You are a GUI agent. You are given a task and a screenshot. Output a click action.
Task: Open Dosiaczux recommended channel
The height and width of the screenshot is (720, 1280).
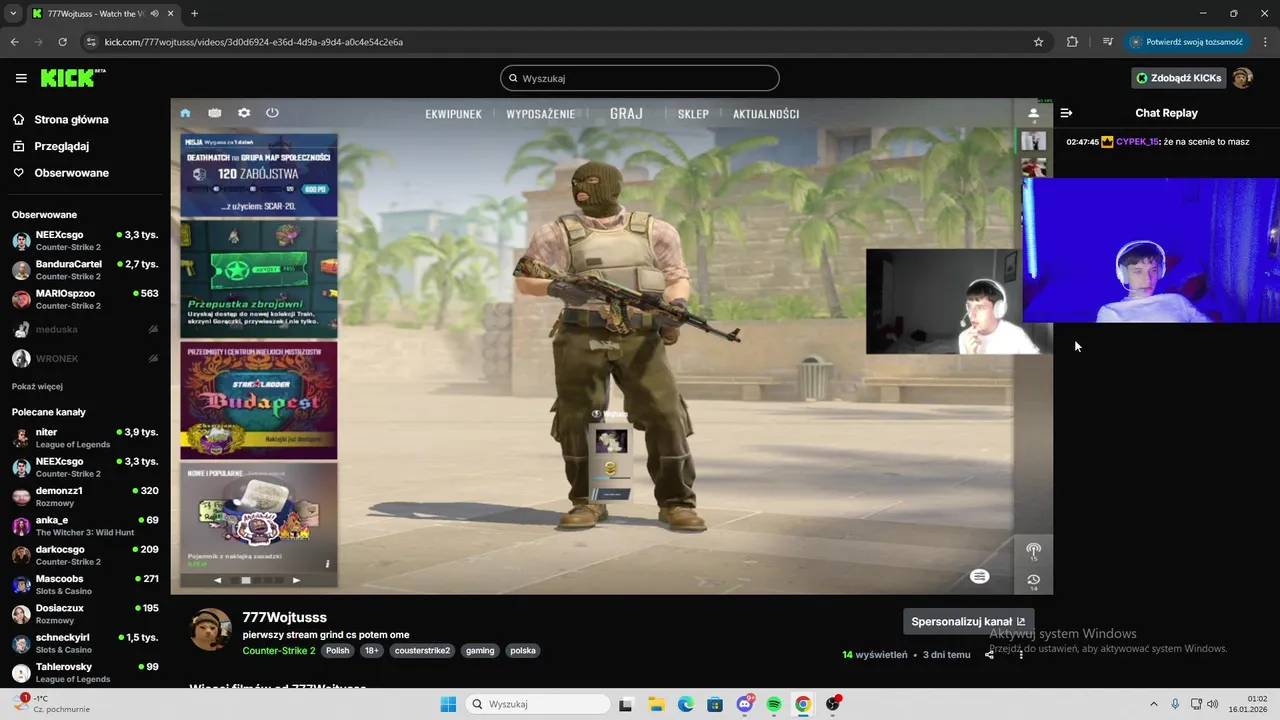coord(85,614)
